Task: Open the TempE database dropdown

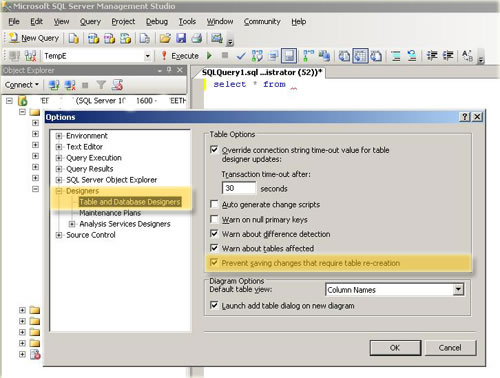Action: [148, 56]
